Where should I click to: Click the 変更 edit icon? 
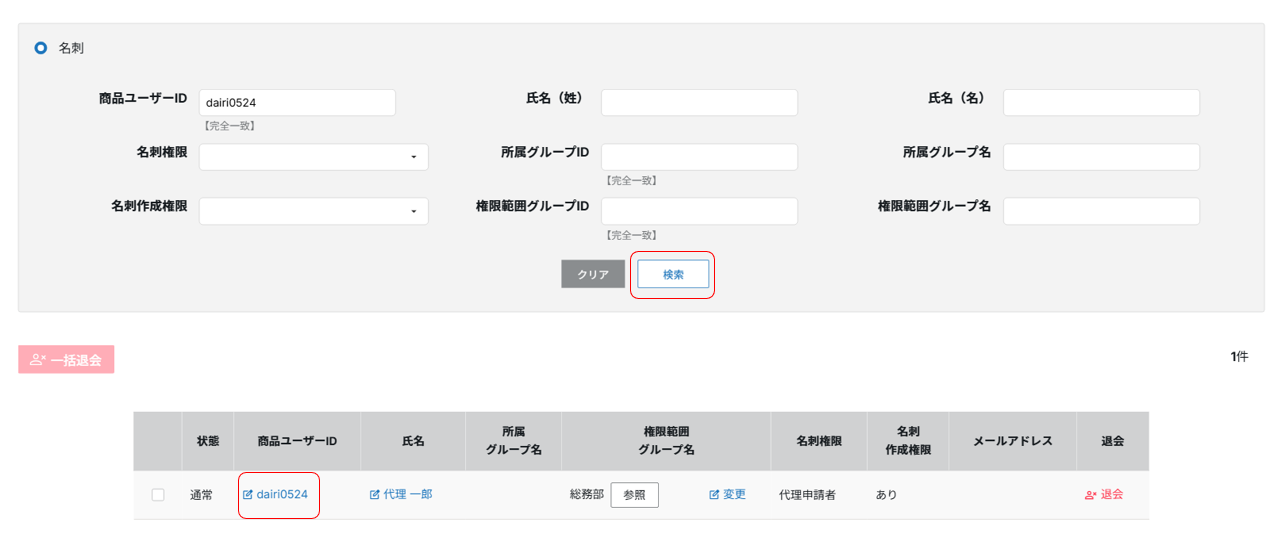[714, 495]
